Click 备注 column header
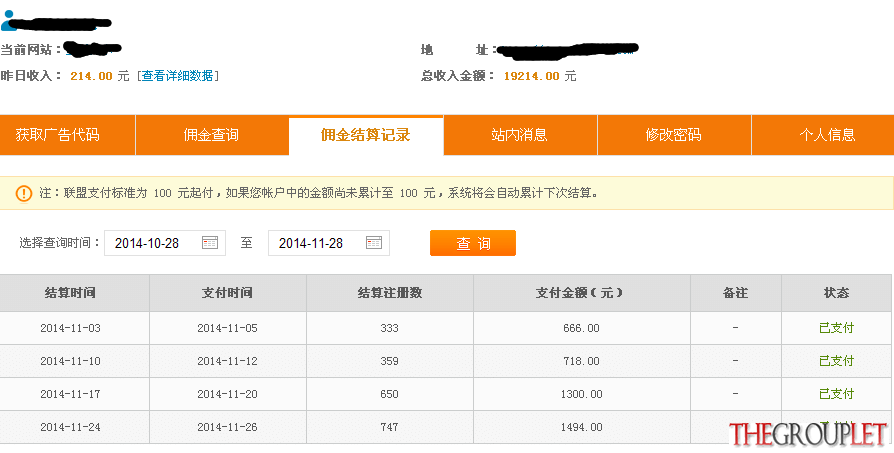The height and width of the screenshot is (453, 894). pos(736,293)
